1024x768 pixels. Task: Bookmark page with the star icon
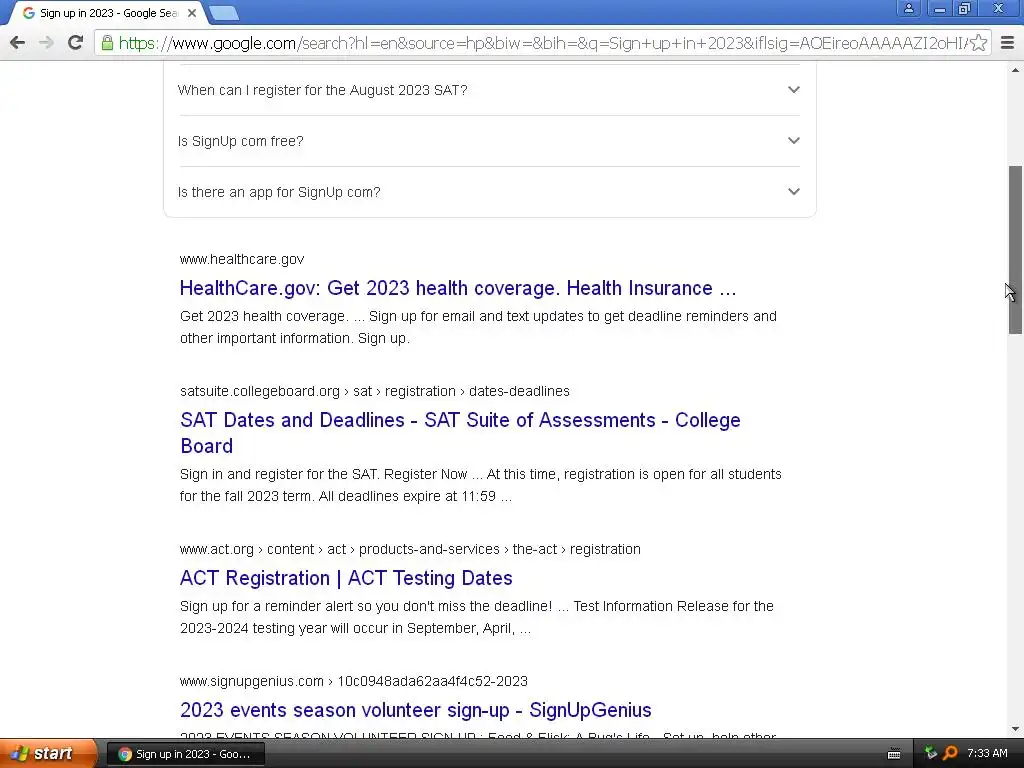pyautogui.click(x=978, y=43)
